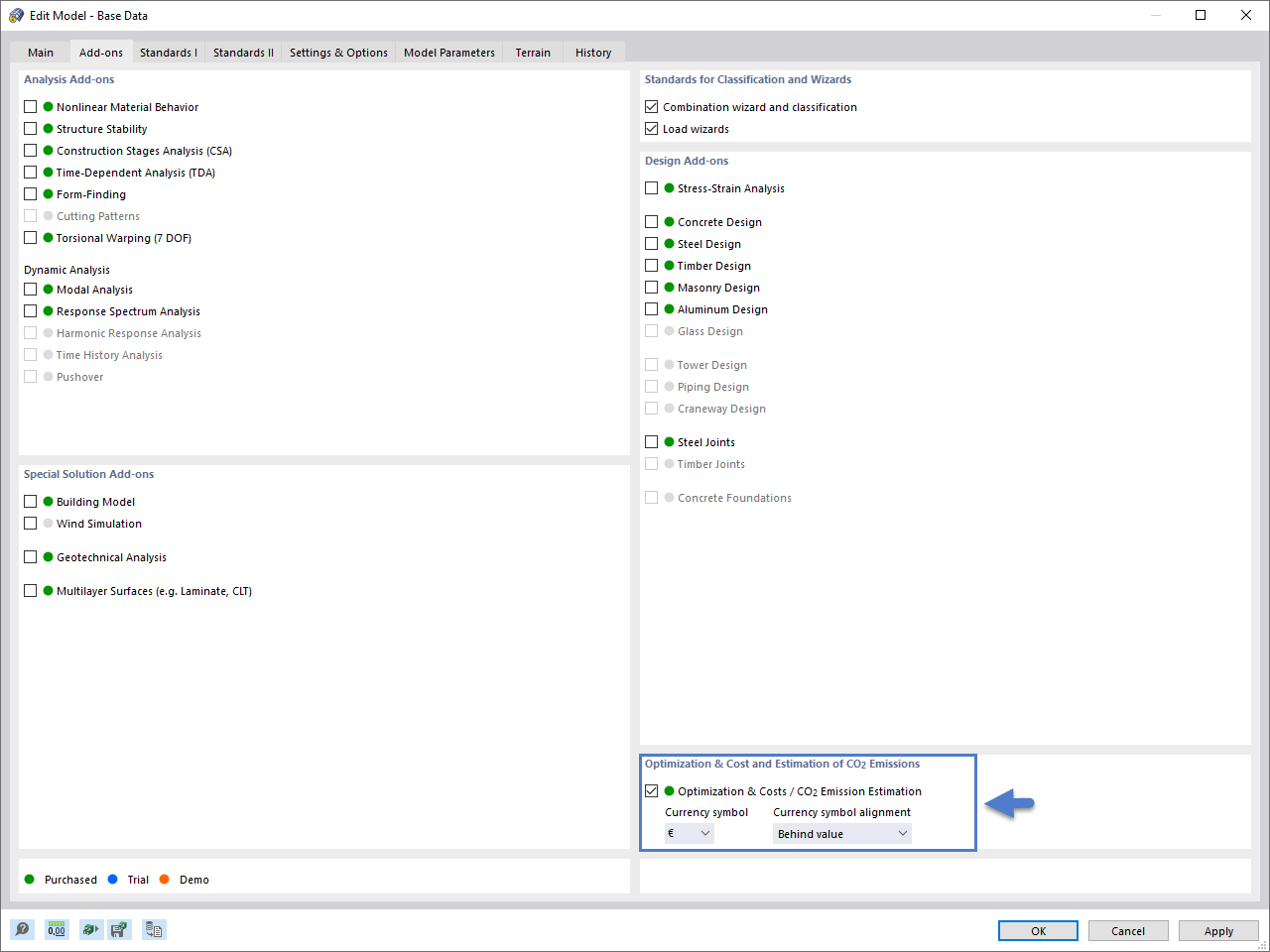Switch to the Terrain tab

(533, 53)
